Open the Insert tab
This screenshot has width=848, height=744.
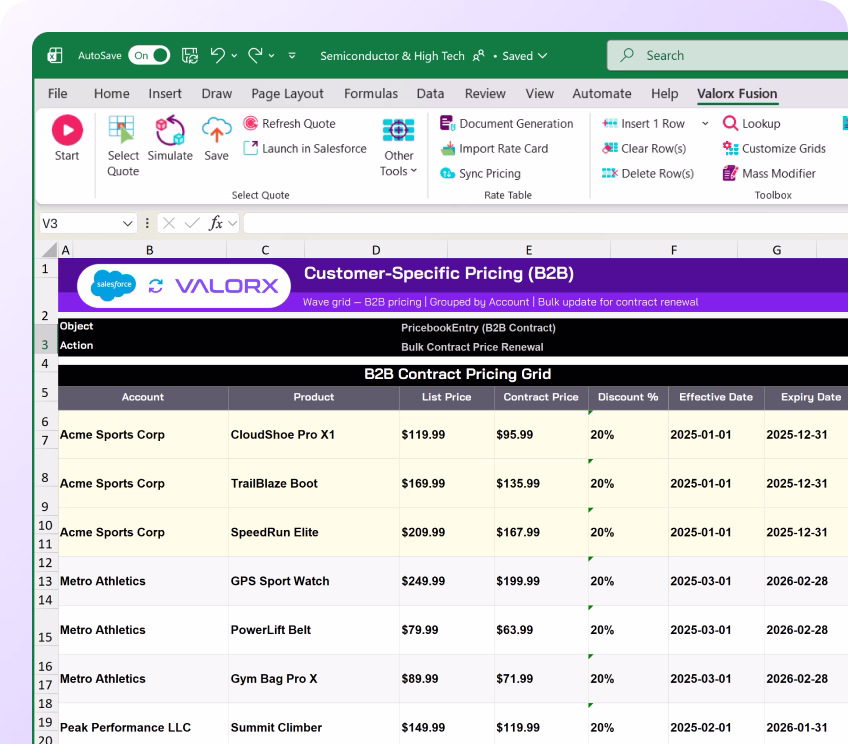(165, 94)
